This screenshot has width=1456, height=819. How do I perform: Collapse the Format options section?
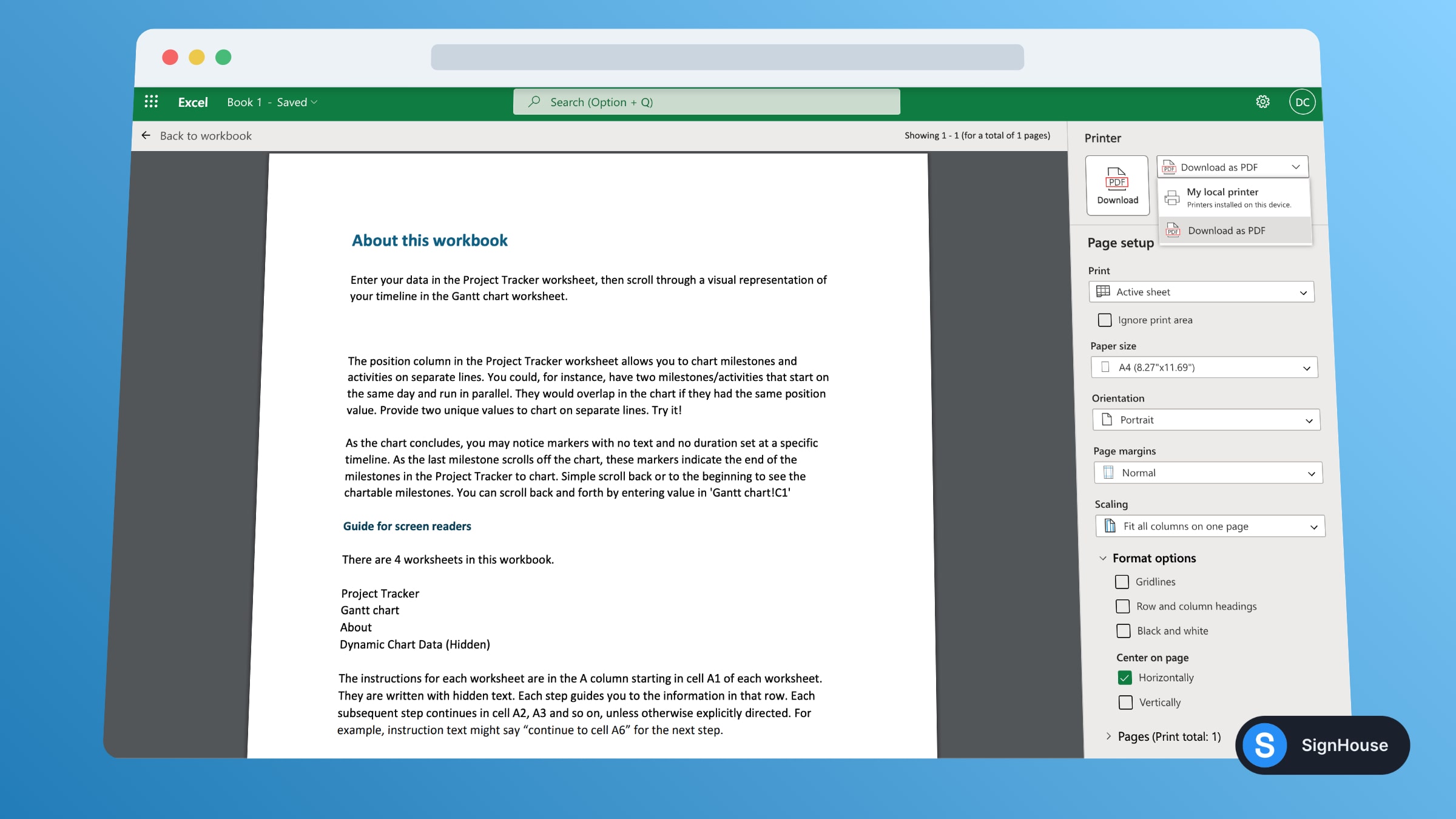click(x=1103, y=558)
